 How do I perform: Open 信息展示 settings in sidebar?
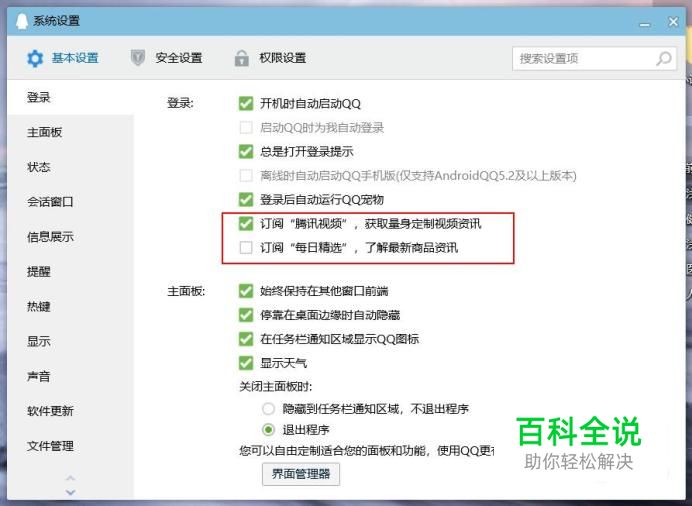tap(70, 237)
